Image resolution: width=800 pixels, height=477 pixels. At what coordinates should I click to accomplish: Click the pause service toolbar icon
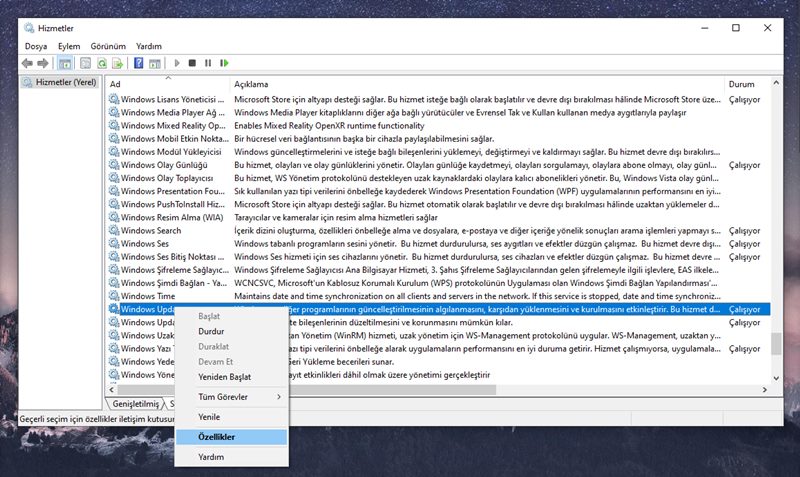click(x=208, y=63)
